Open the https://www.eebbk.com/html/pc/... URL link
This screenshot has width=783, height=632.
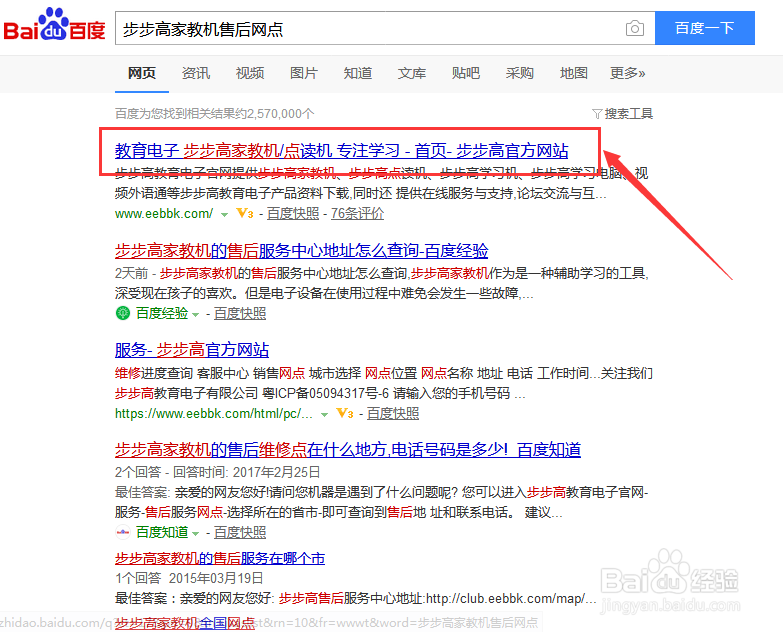click(214, 413)
